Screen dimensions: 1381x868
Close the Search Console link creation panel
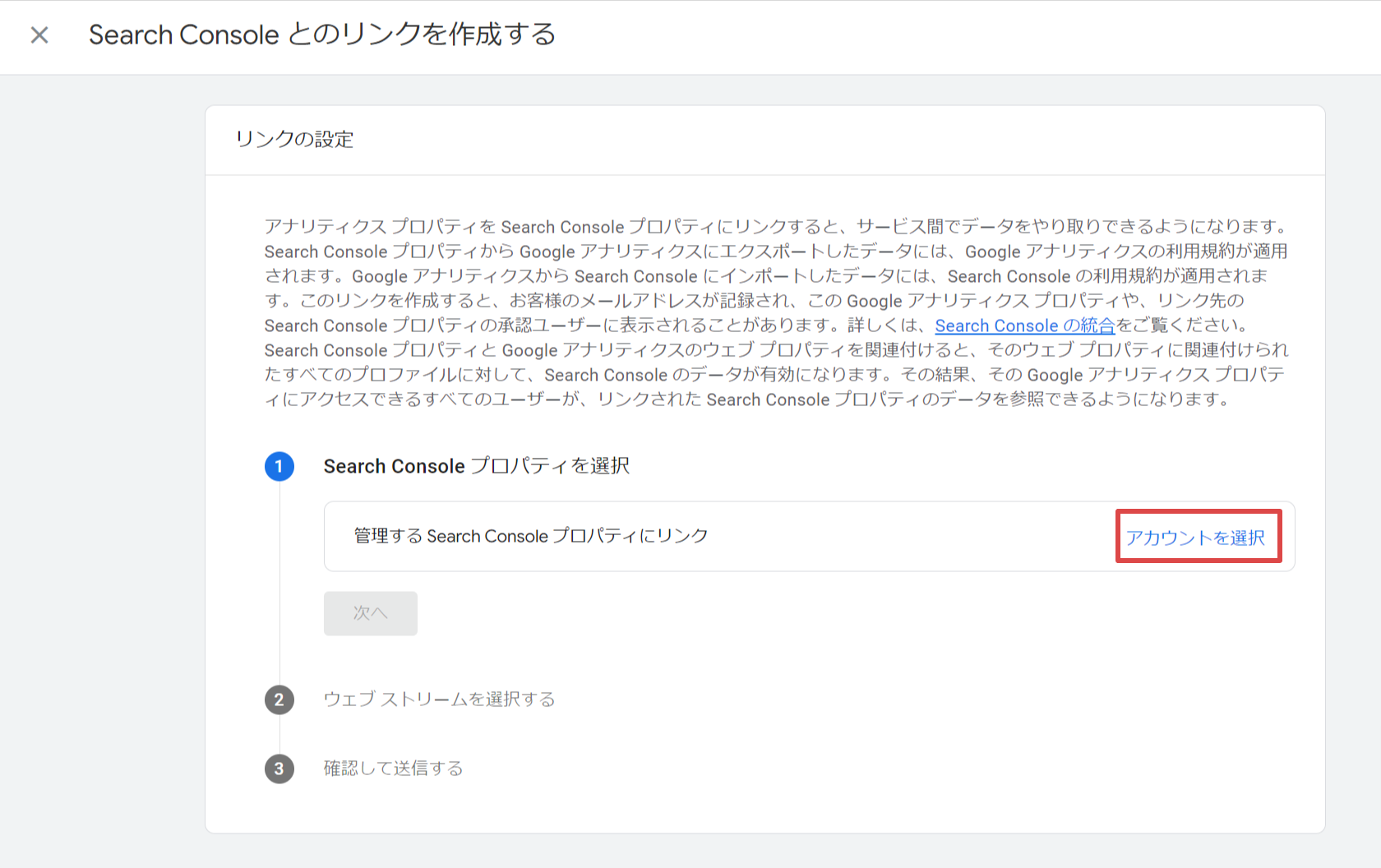pos(39,35)
